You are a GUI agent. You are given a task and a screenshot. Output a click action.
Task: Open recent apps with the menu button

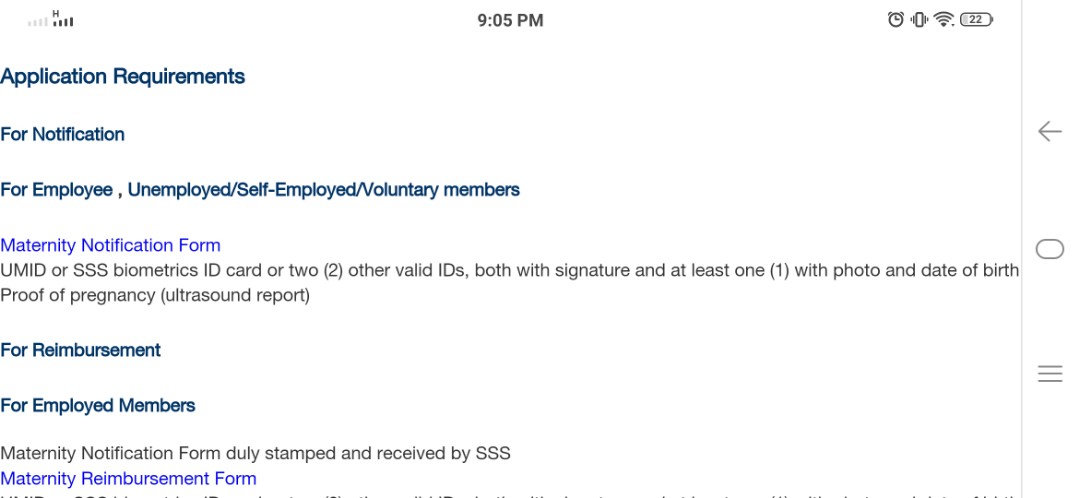[1049, 374]
